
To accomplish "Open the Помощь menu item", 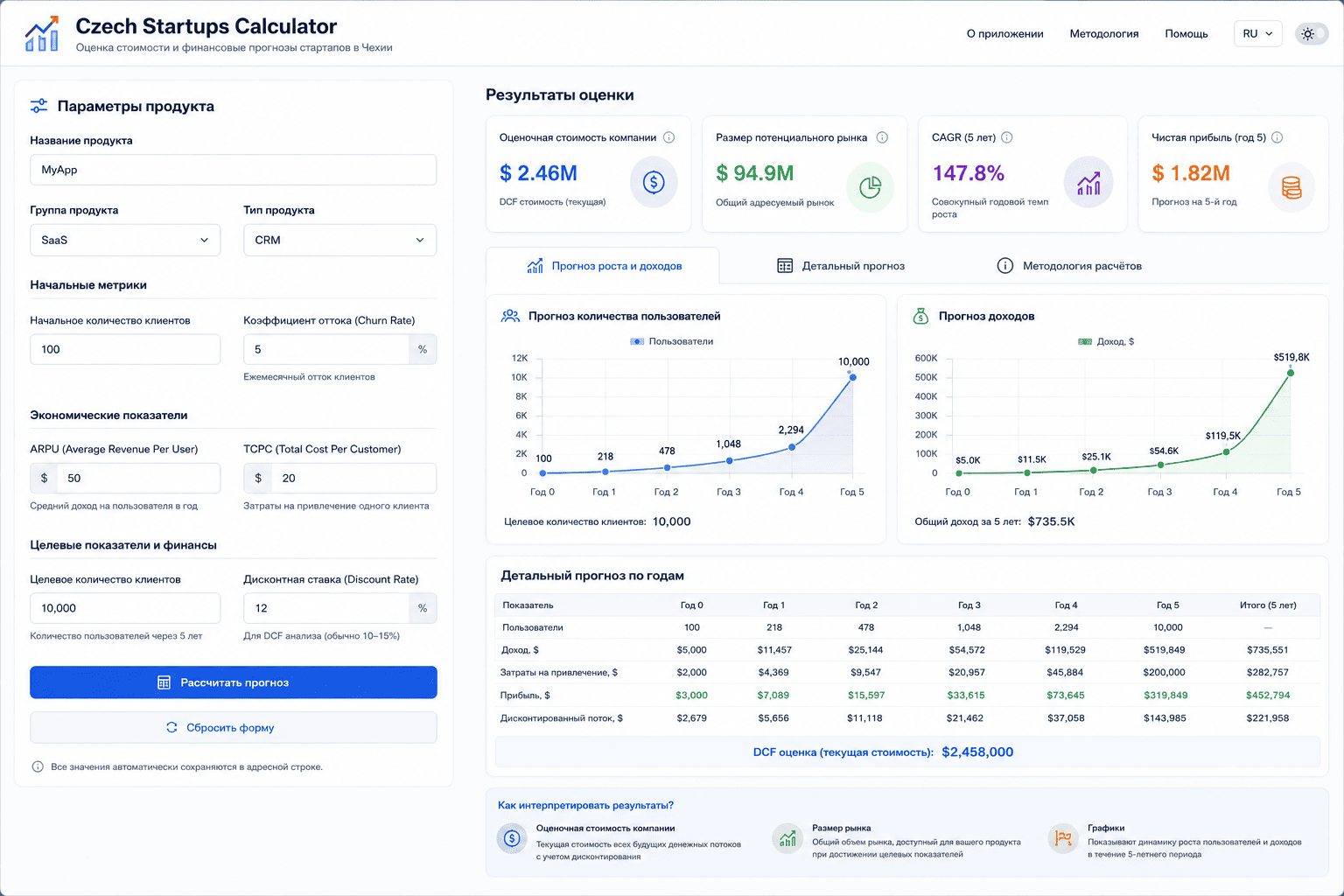I will [x=1186, y=34].
